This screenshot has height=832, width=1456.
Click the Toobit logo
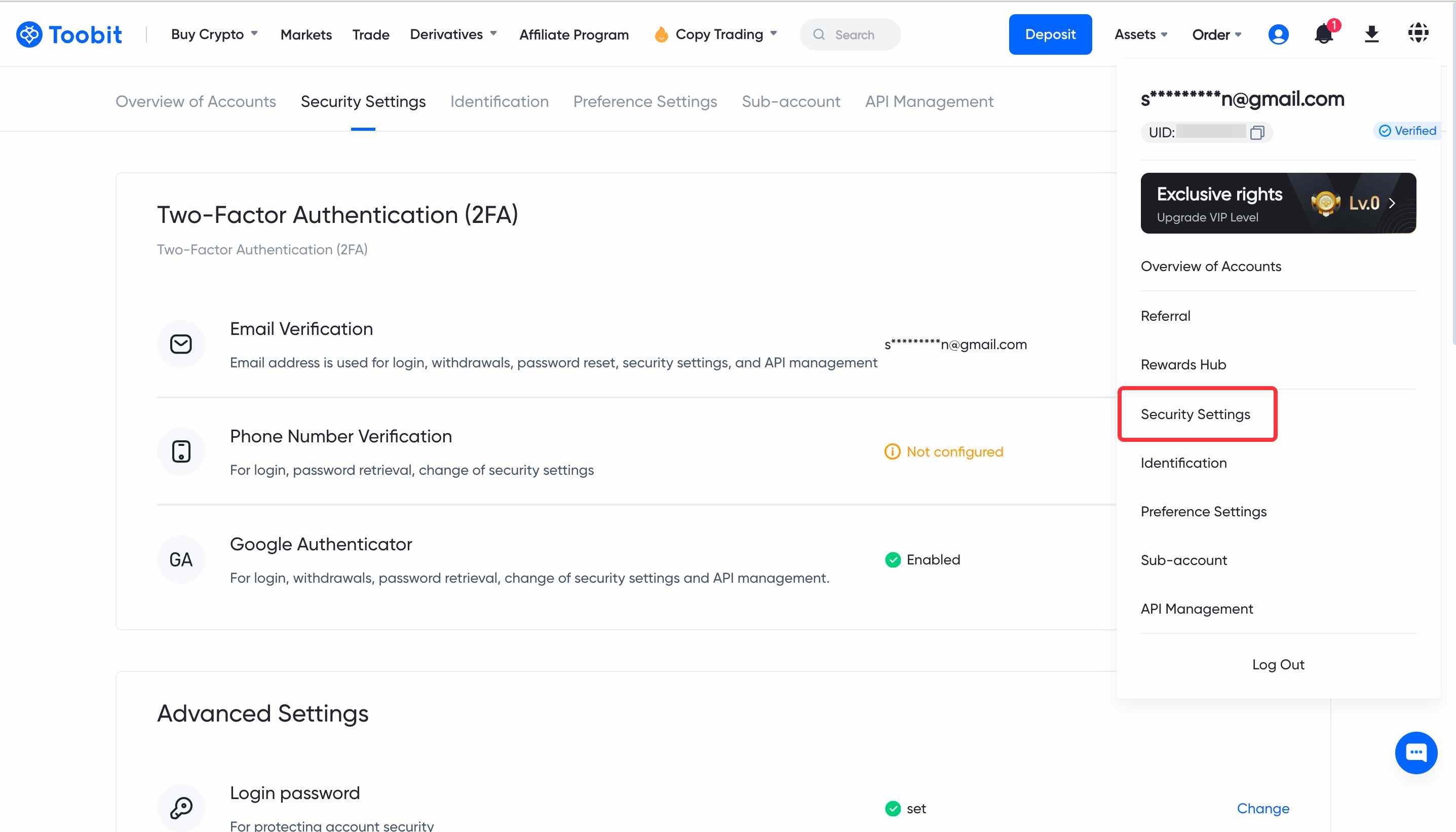pyautogui.click(x=68, y=34)
